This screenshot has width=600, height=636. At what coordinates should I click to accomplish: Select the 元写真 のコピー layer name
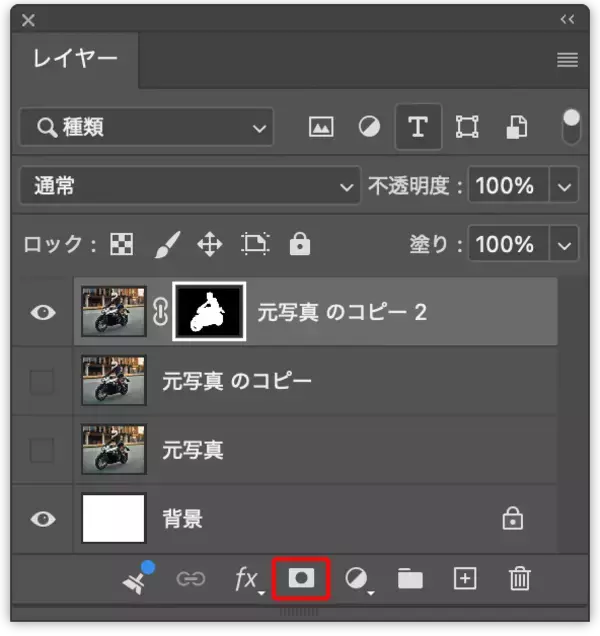pyautogui.click(x=237, y=381)
